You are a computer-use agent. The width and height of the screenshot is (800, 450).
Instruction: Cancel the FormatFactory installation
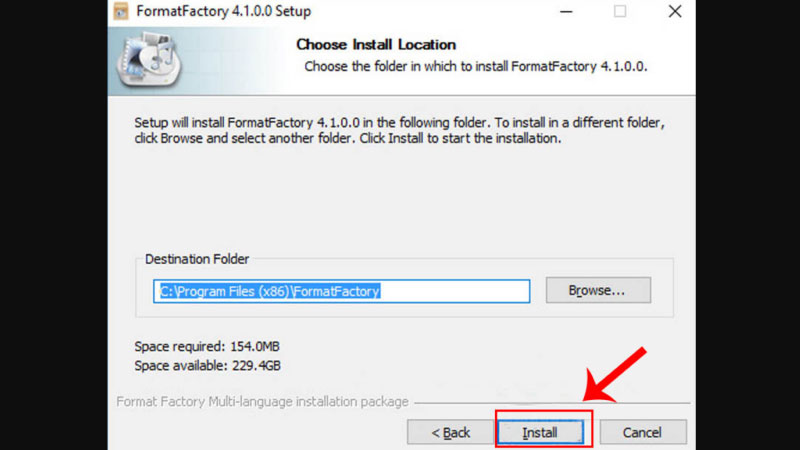tap(643, 433)
